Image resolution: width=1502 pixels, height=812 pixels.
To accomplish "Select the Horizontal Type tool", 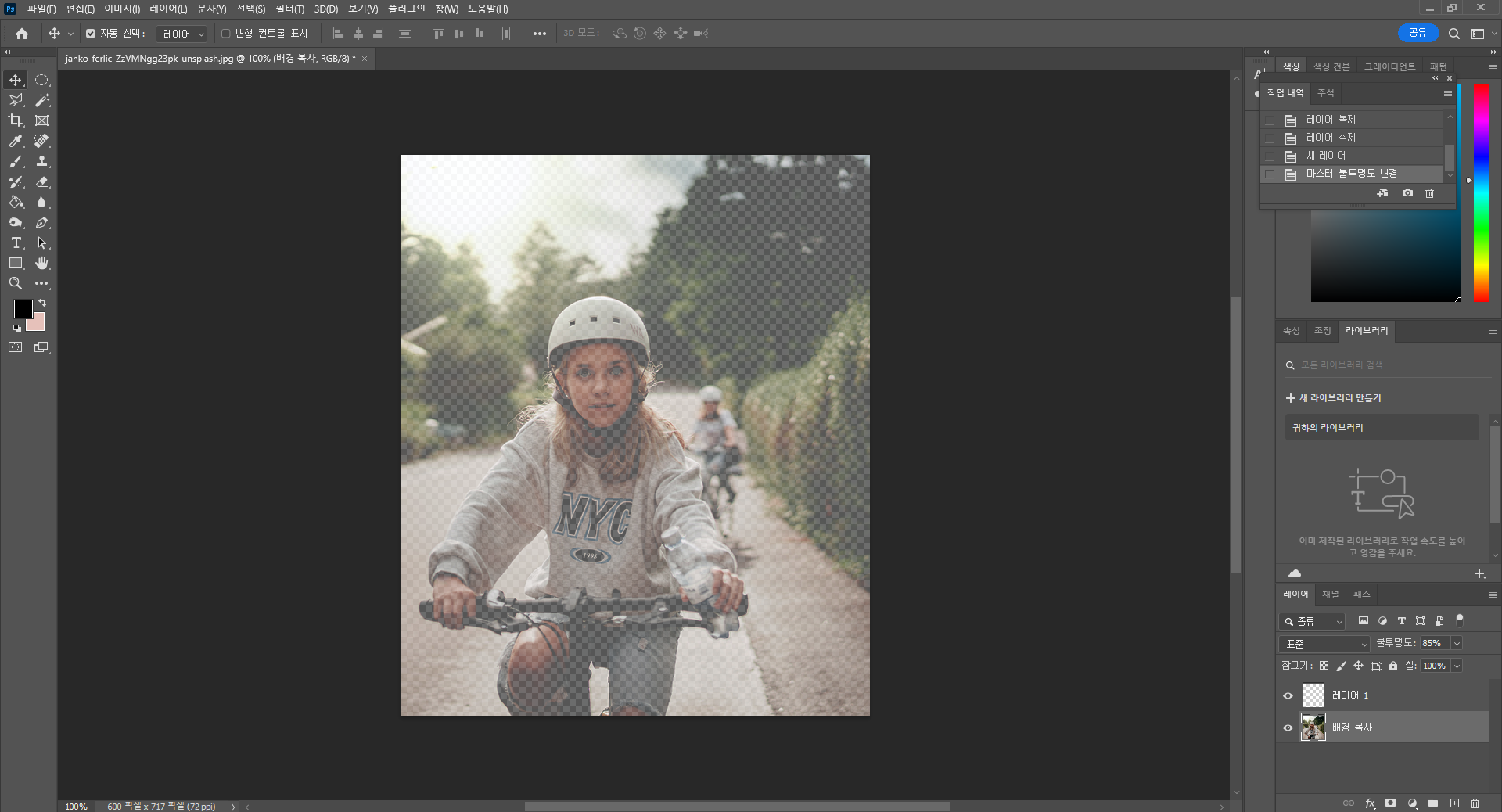I will (16, 243).
